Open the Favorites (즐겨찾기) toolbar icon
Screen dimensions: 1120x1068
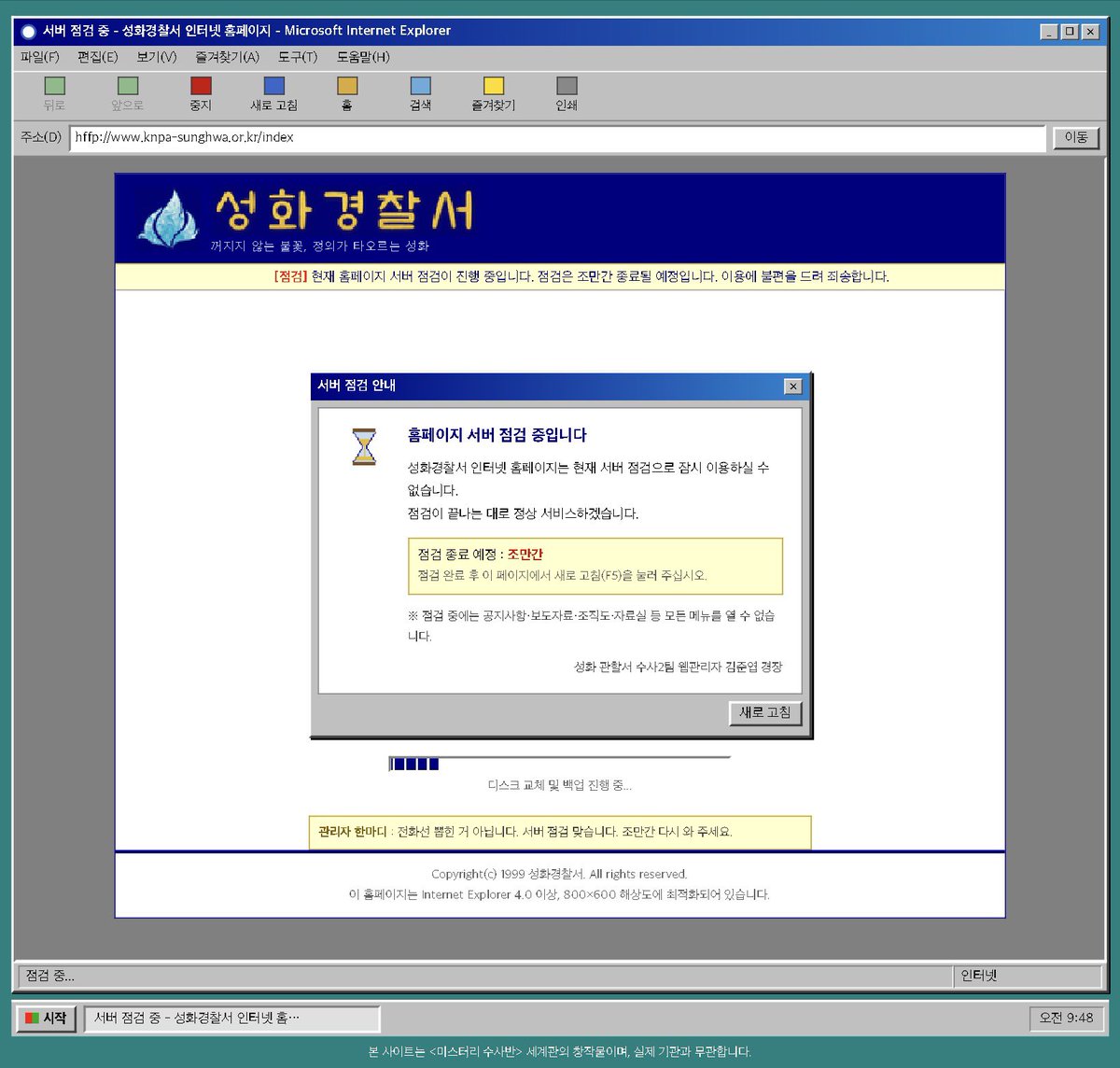tap(494, 86)
